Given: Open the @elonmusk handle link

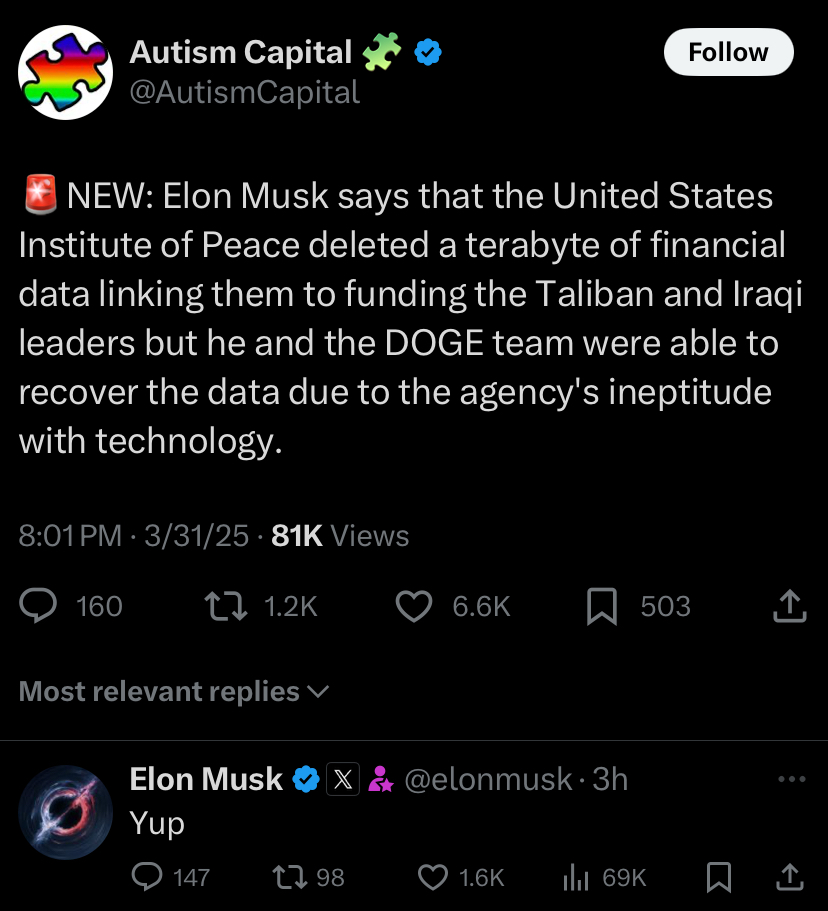Looking at the screenshot, I should [488, 779].
